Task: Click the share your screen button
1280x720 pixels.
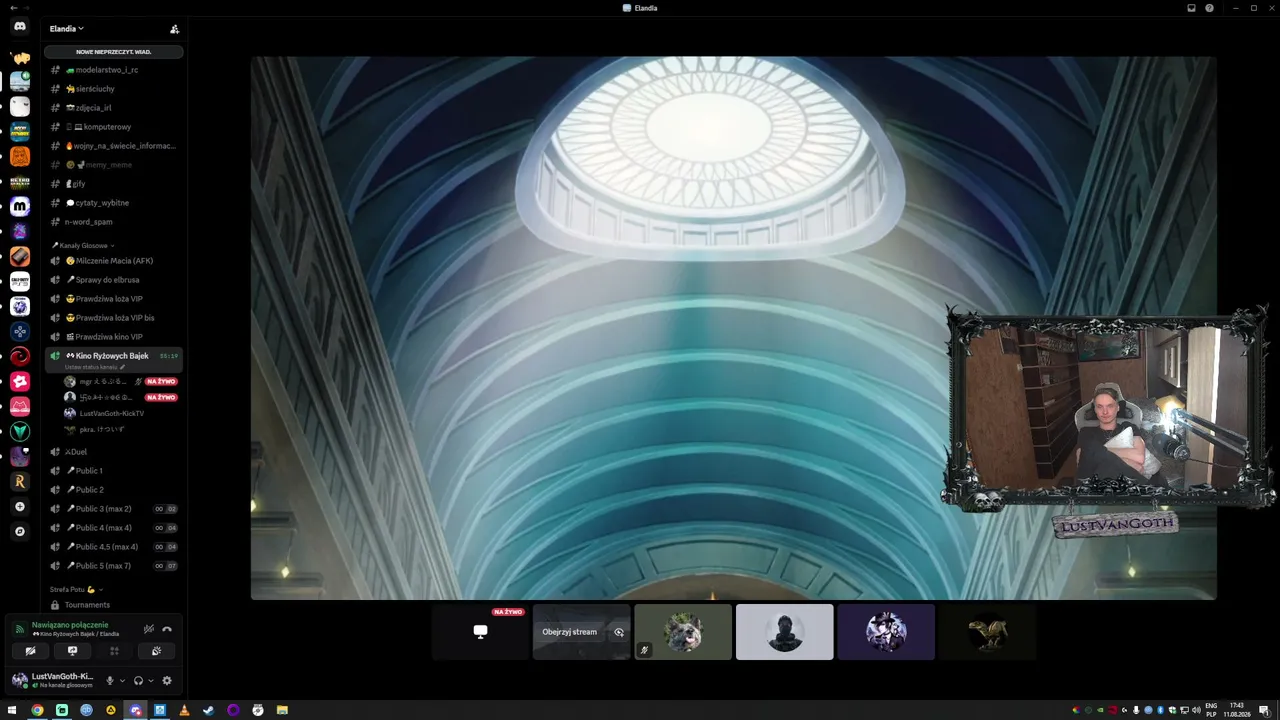Action: tap(72, 651)
